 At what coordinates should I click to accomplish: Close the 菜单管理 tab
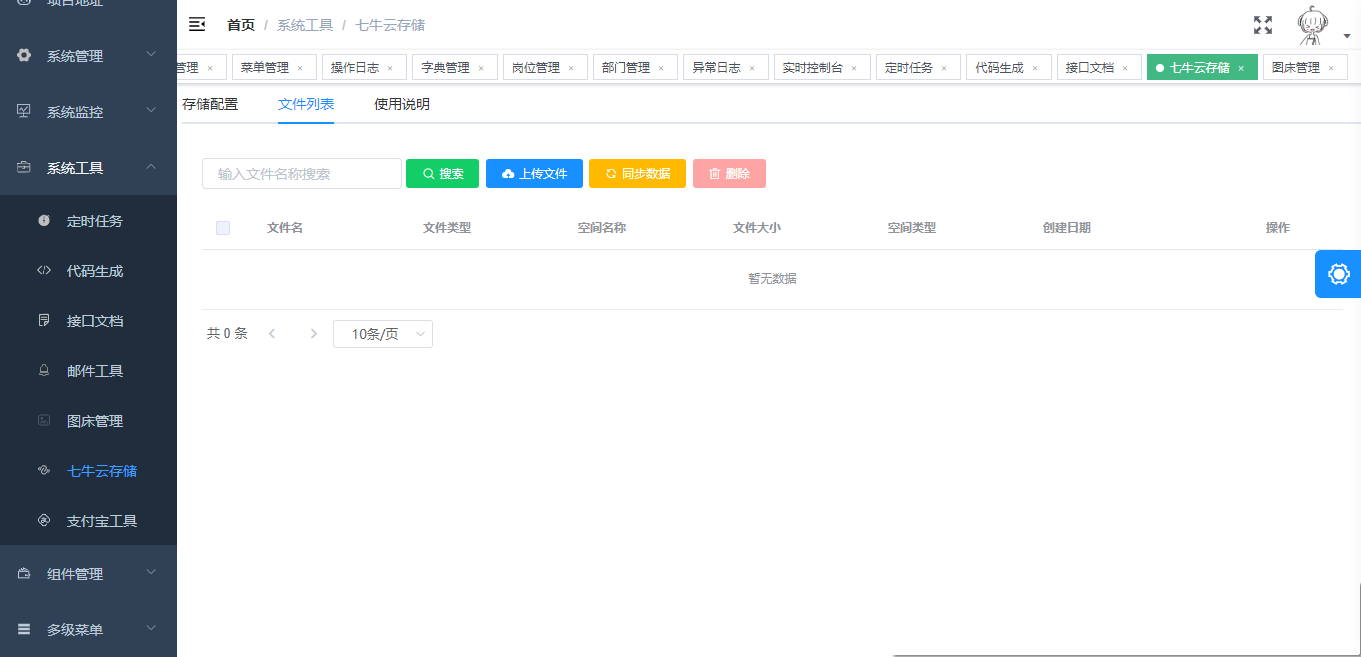tap(300, 68)
